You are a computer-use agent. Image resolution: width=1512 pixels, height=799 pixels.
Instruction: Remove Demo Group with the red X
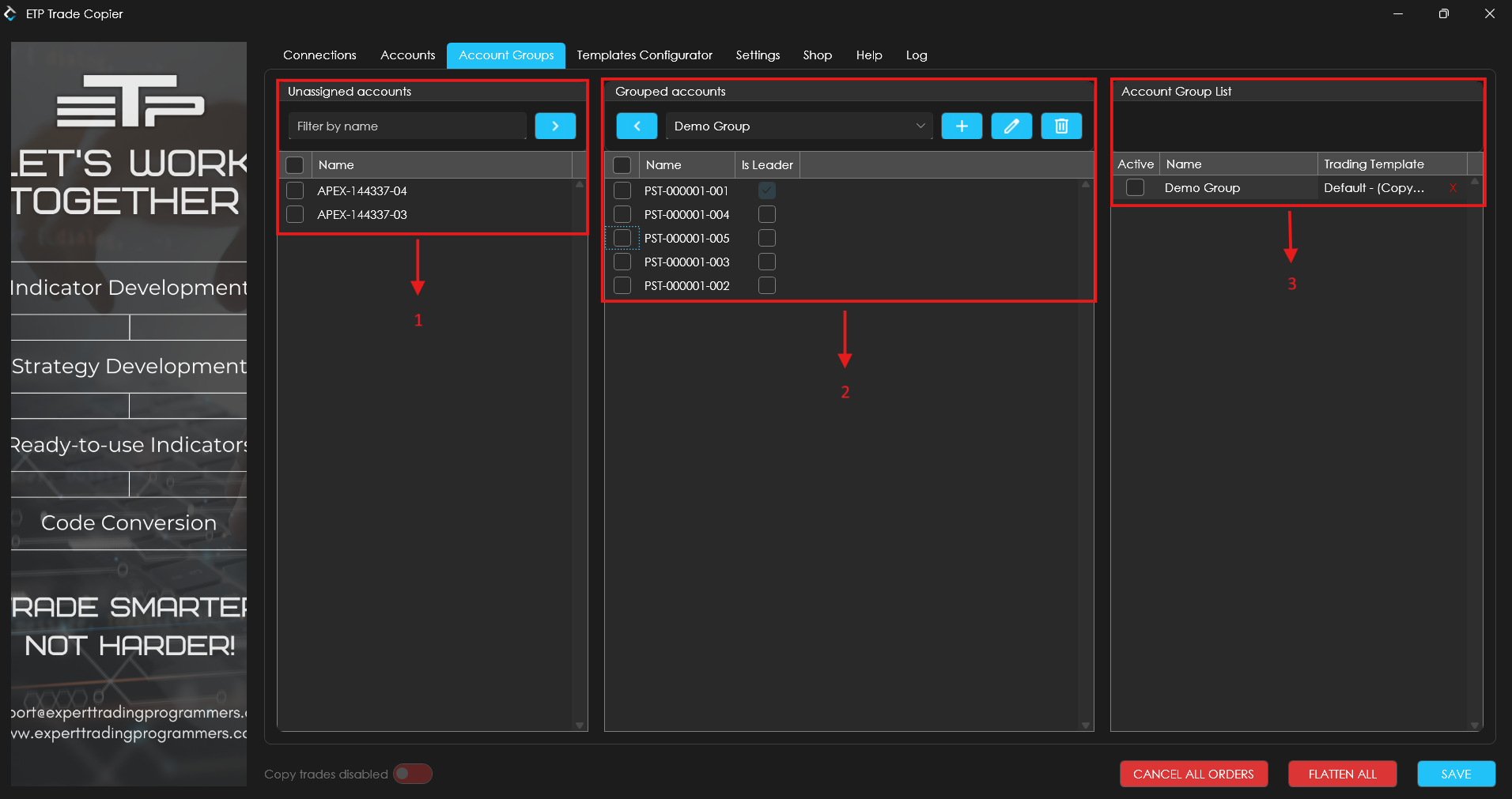(x=1453, y=188)
